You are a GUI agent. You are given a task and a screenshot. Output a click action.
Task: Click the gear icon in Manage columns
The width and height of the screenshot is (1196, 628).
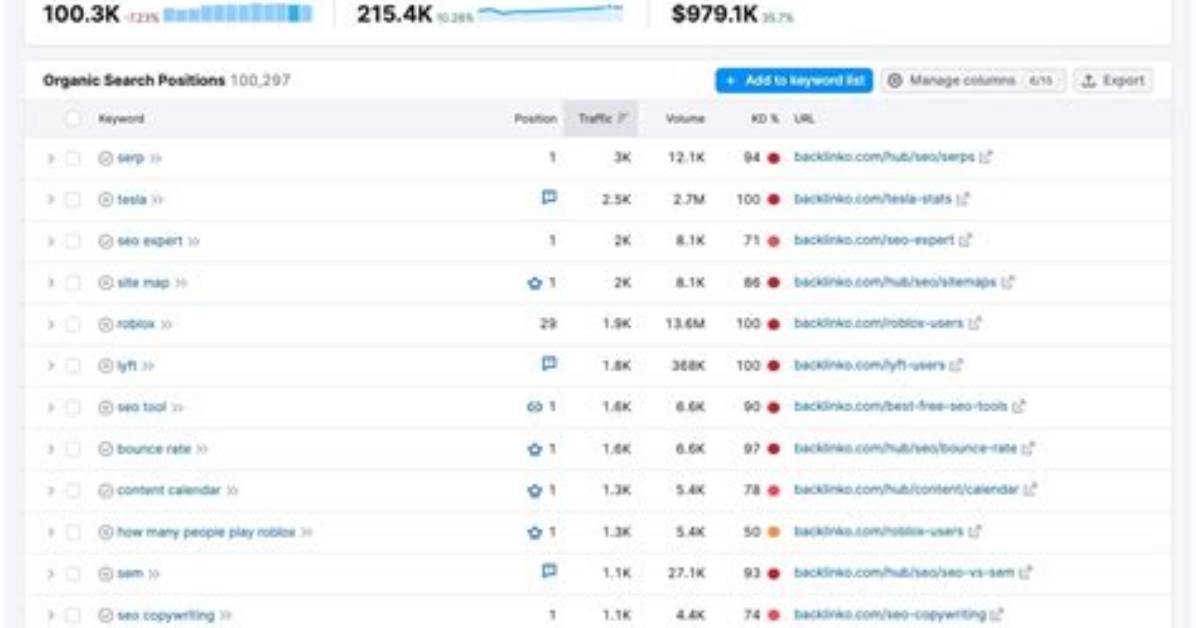(895, 80)
